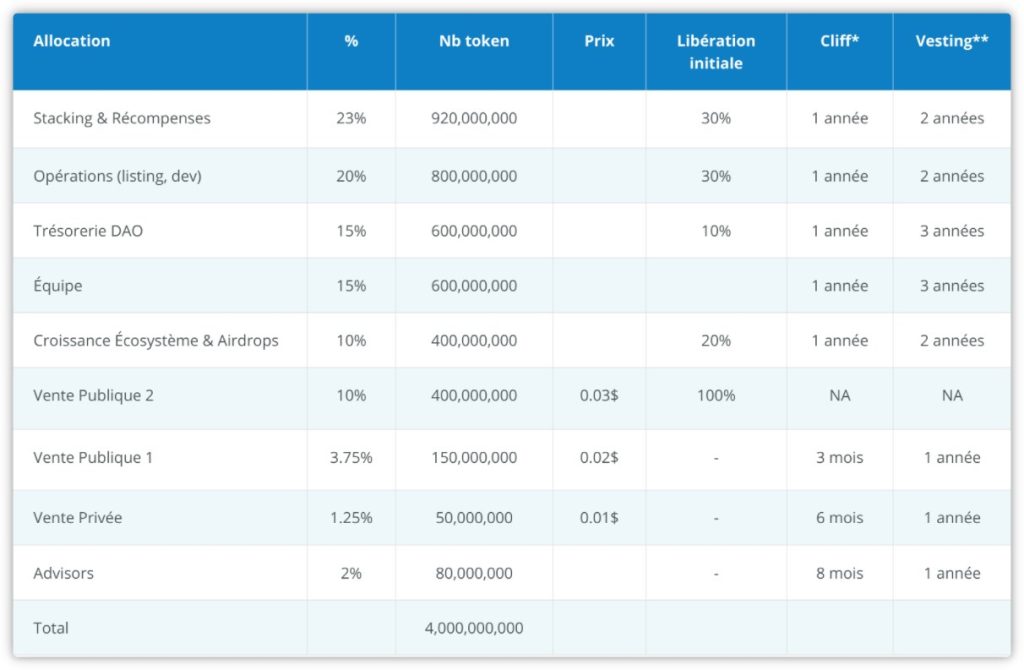Click Advisors 1 année vesting cell

(952, 573)
